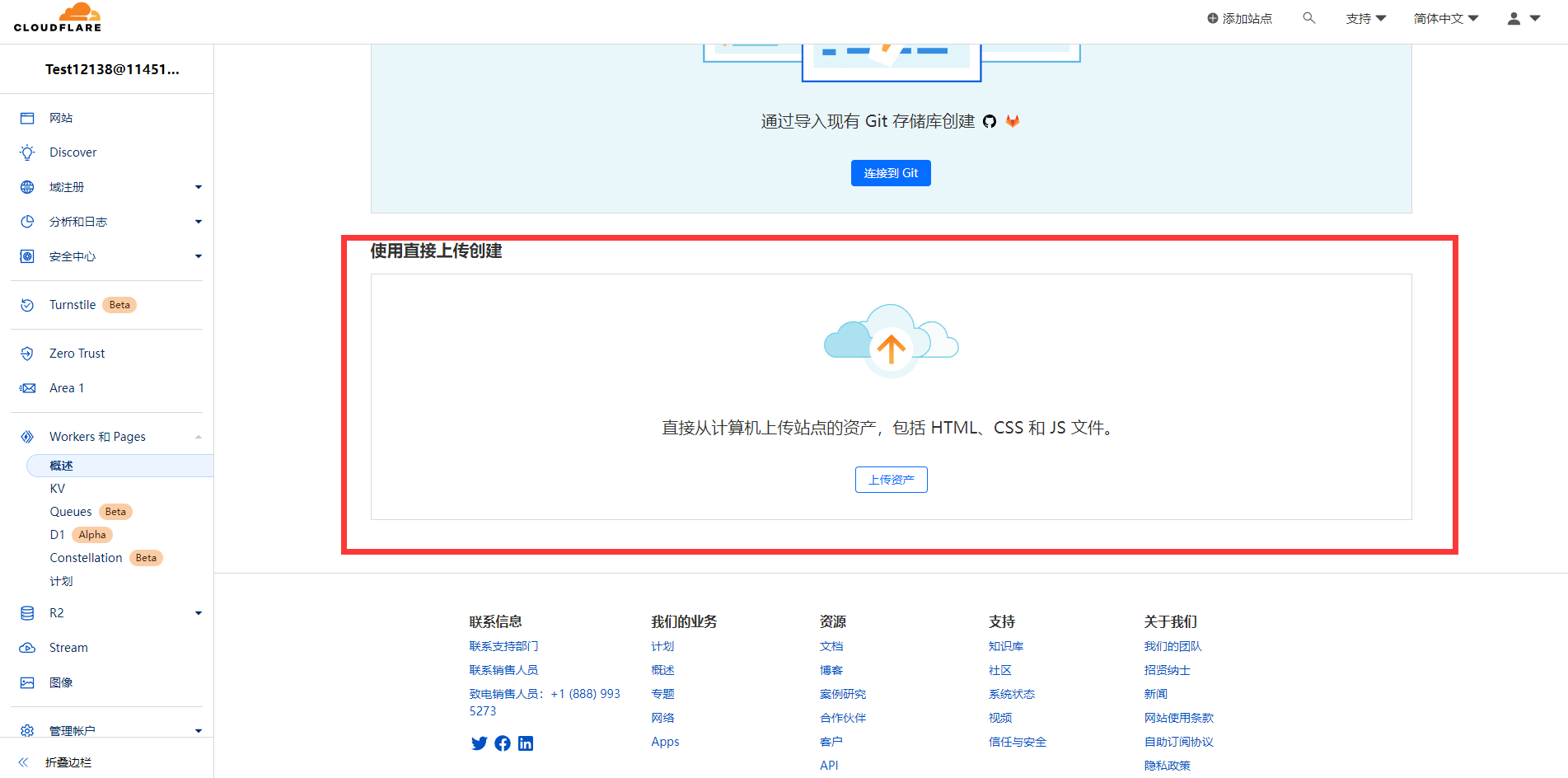Open the search magnifier icon
The height and width of the screenshot is (778, 1568).
1308,18
